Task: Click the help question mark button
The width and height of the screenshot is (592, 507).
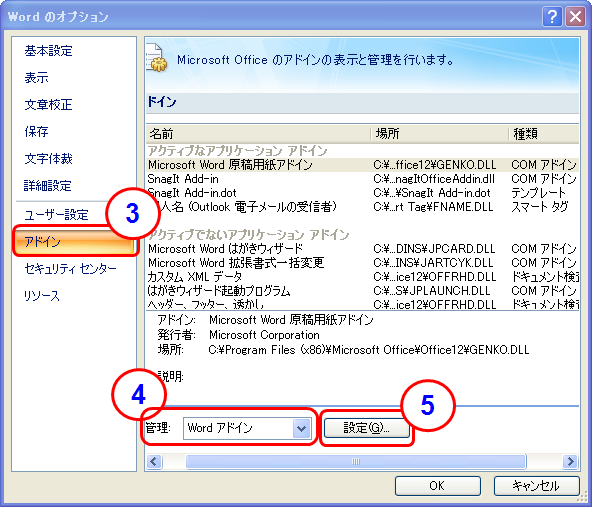Action: point(552,17)
